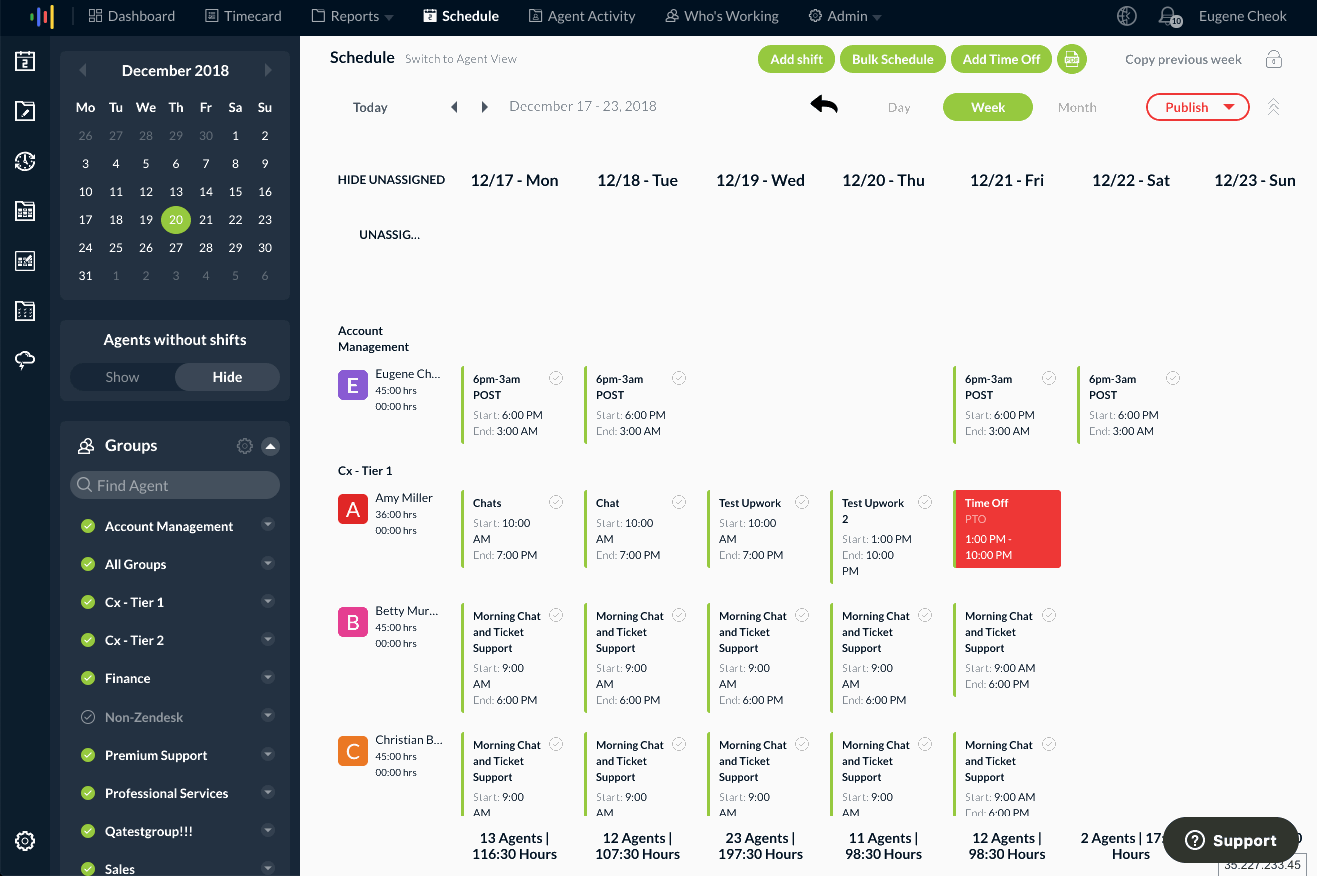Click Amy Miller's red A avatar

(353, 509)
